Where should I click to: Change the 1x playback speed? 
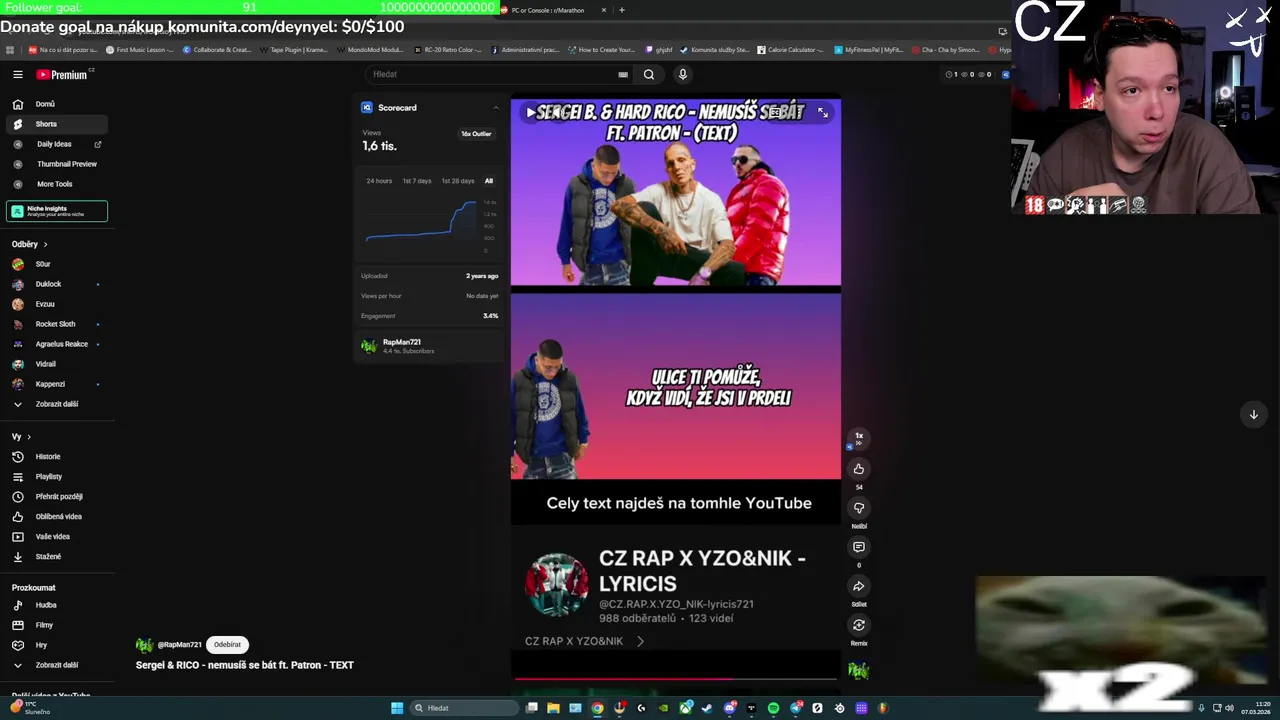point(858,438)
